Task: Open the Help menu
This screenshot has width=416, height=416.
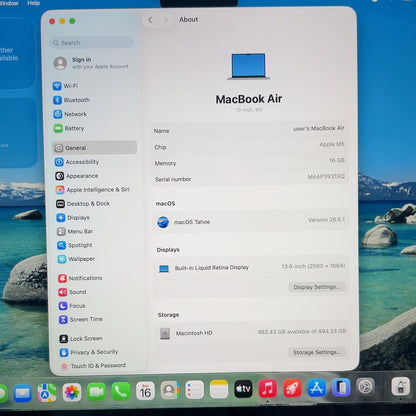Action: (x=33, y=3)
